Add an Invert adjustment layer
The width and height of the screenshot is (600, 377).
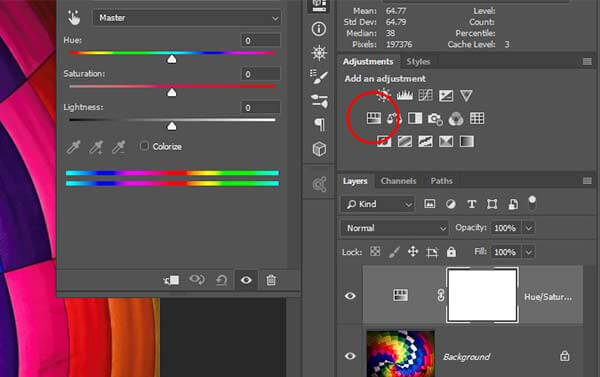click(x=384, y=141)
